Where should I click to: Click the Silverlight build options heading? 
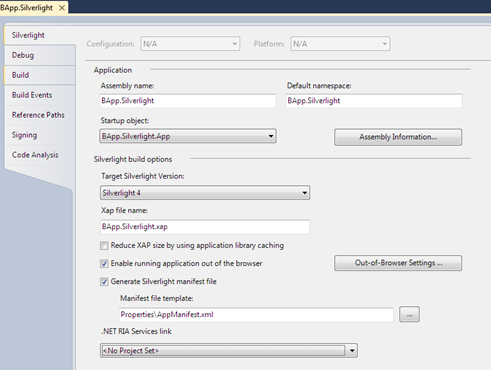pos(133,159)
